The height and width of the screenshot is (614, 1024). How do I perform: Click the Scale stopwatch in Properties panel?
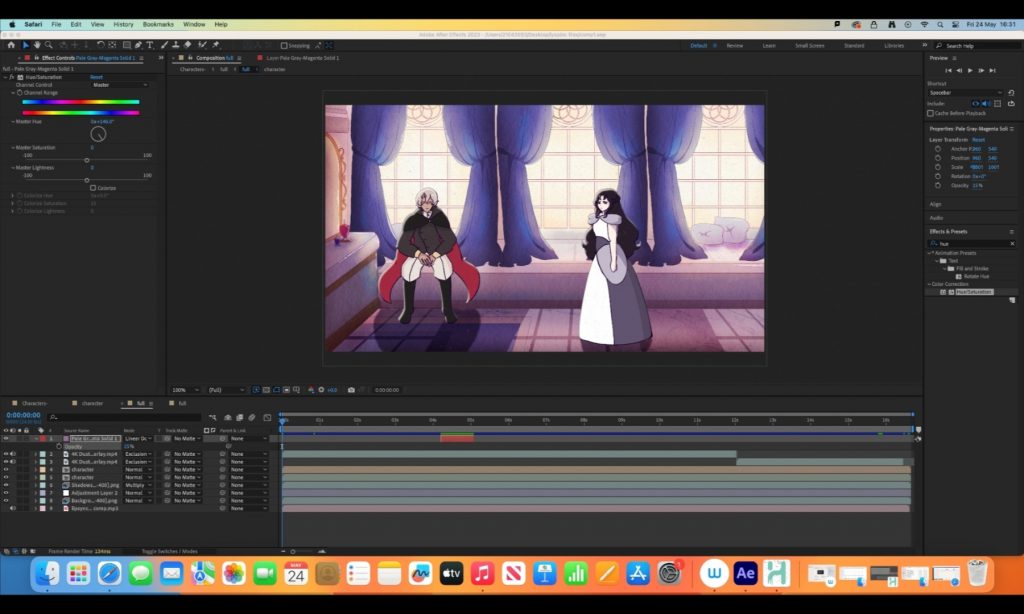938,167
